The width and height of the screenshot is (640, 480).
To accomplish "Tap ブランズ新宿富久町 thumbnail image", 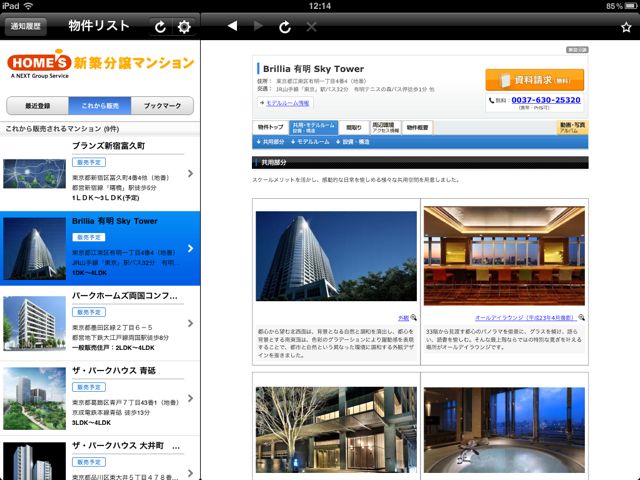I will pyautogui.click(x=34, y=174).
